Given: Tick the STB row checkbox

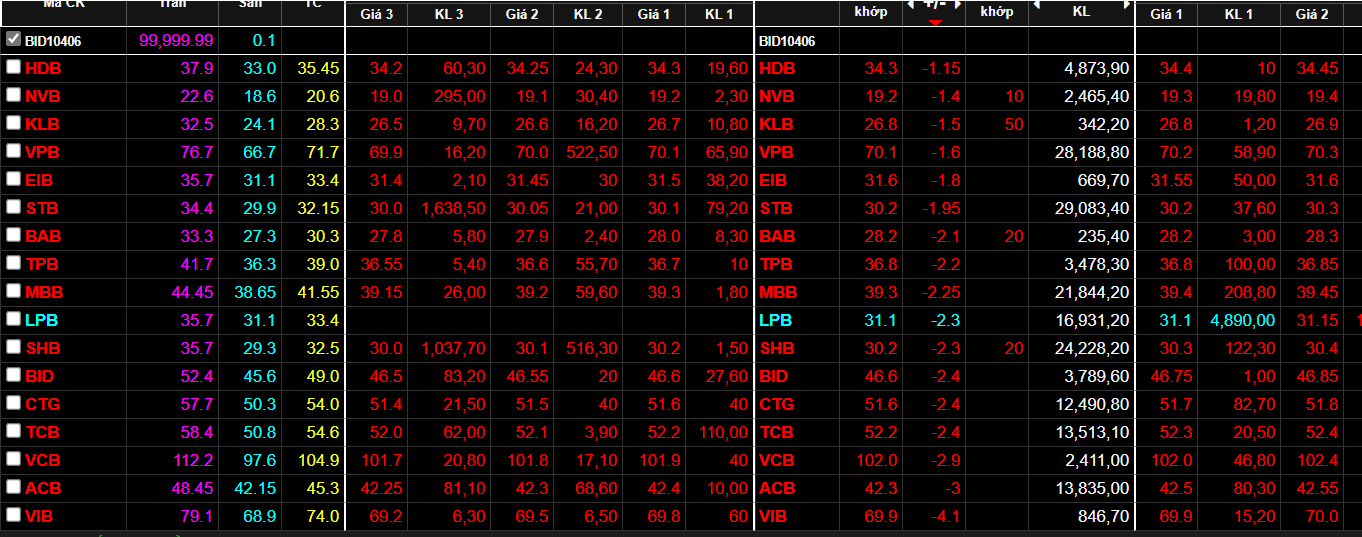Looking at the screenshot, I should pos(13,207).
